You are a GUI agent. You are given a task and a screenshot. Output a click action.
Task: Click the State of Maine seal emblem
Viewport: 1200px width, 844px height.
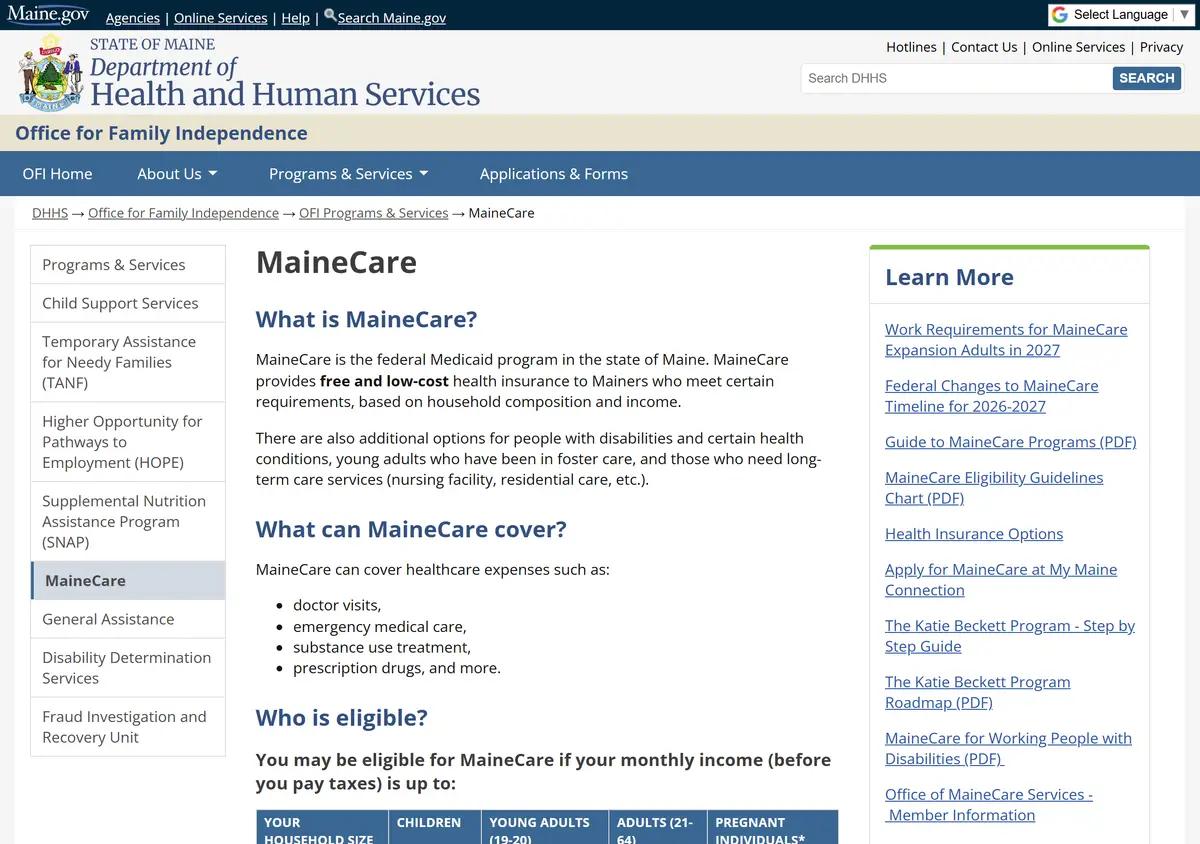click(x=50, y=72)
